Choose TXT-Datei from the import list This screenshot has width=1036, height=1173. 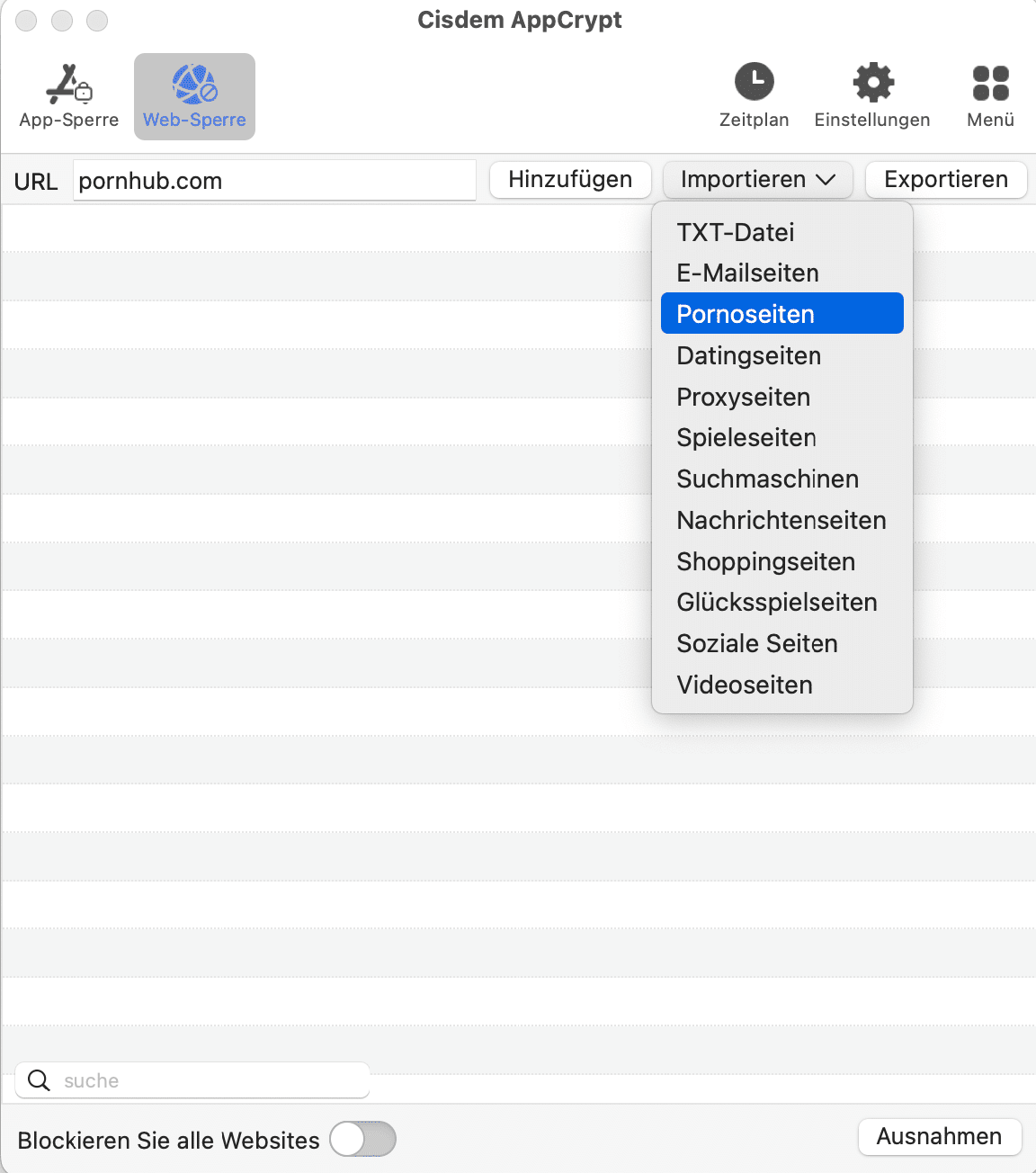736,232
